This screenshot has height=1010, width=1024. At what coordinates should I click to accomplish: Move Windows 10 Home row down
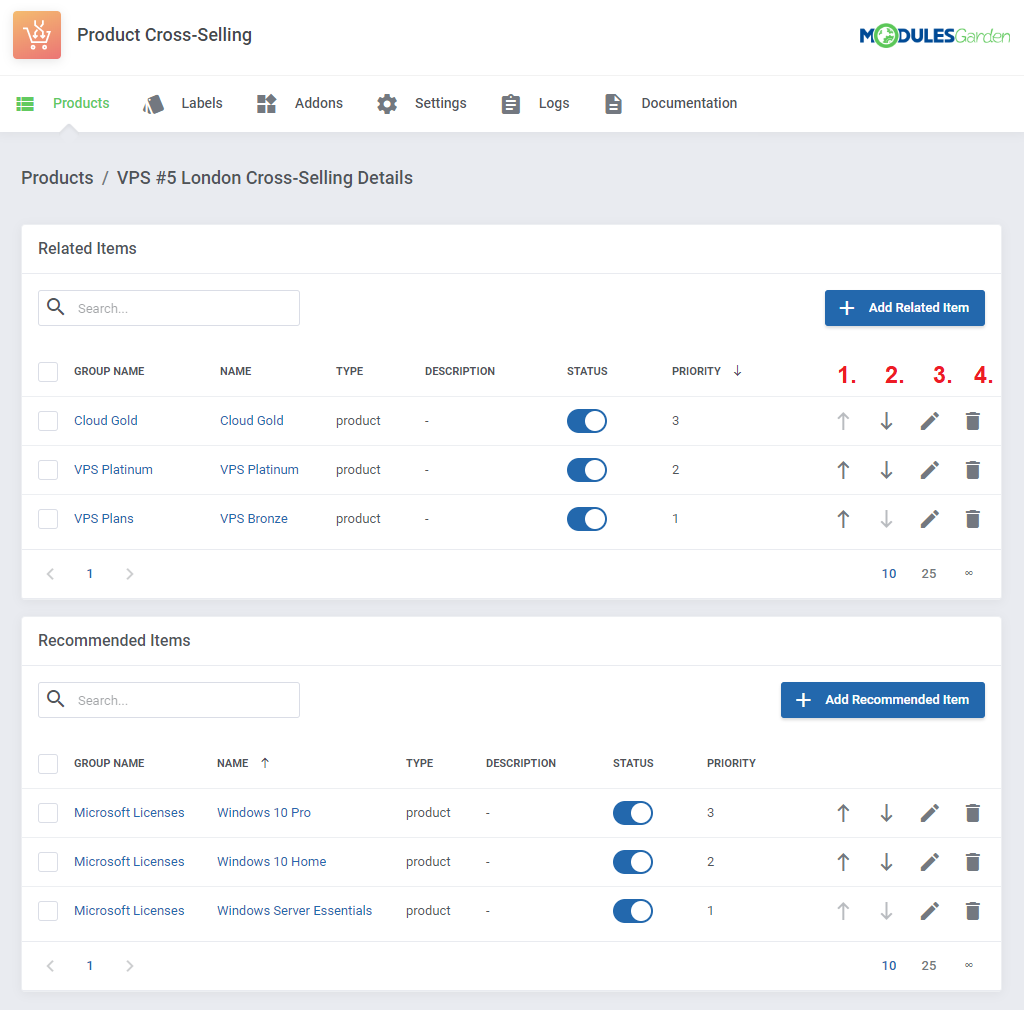(886, 862)
